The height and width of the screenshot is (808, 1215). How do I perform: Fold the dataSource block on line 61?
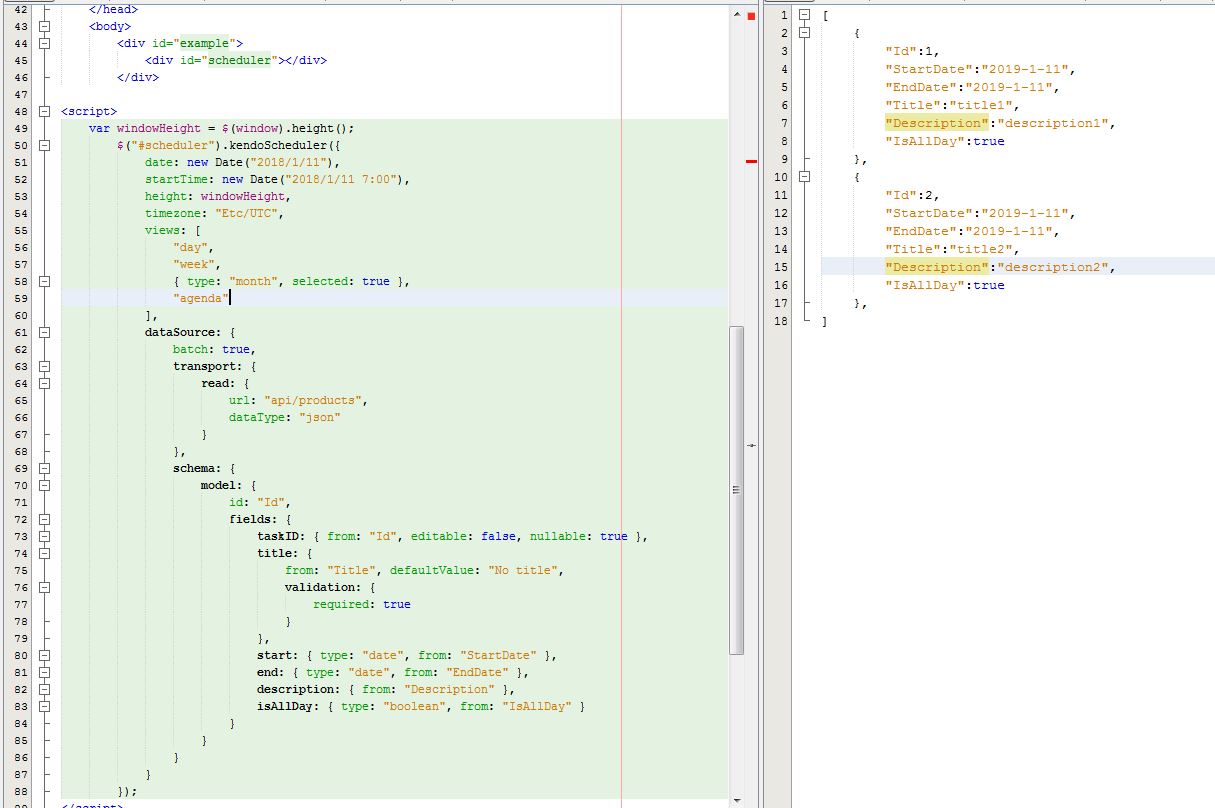click(44, 332)
